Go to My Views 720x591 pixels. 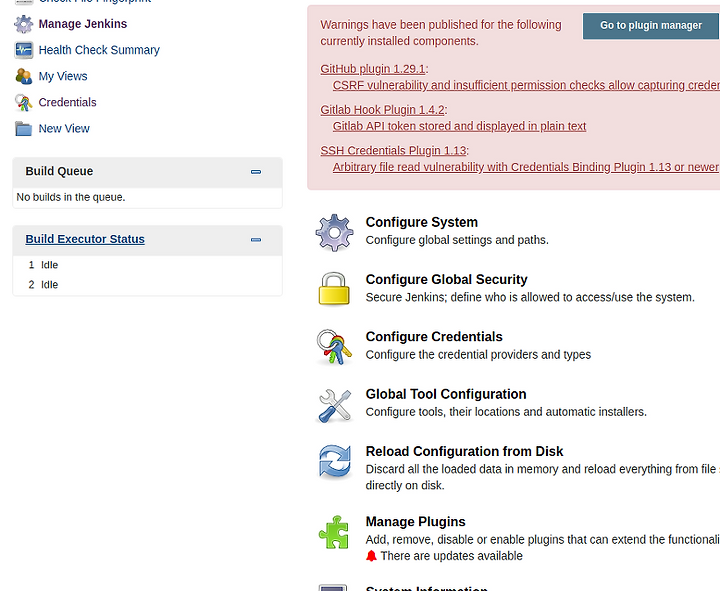(63, 76)
